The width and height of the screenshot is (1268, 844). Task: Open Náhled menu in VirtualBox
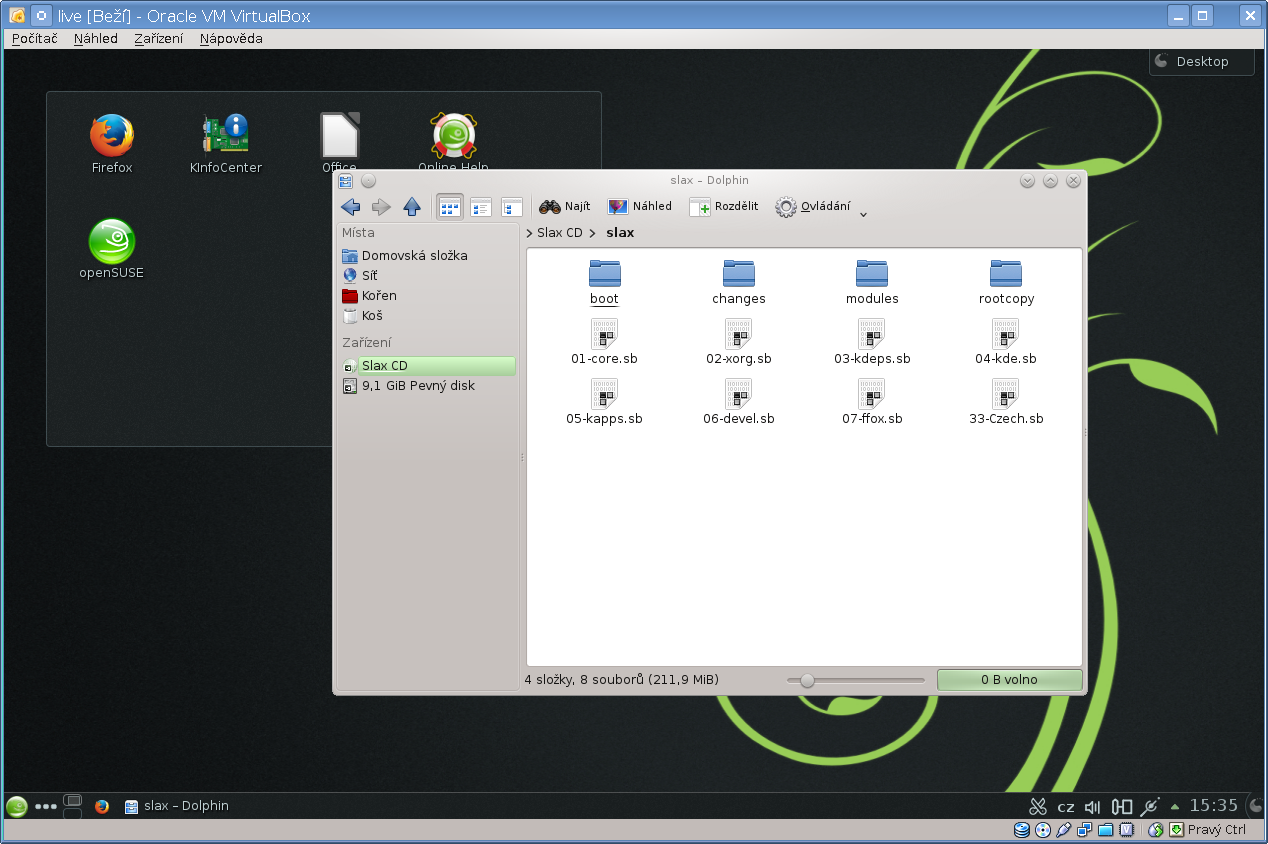pos(96,38)
